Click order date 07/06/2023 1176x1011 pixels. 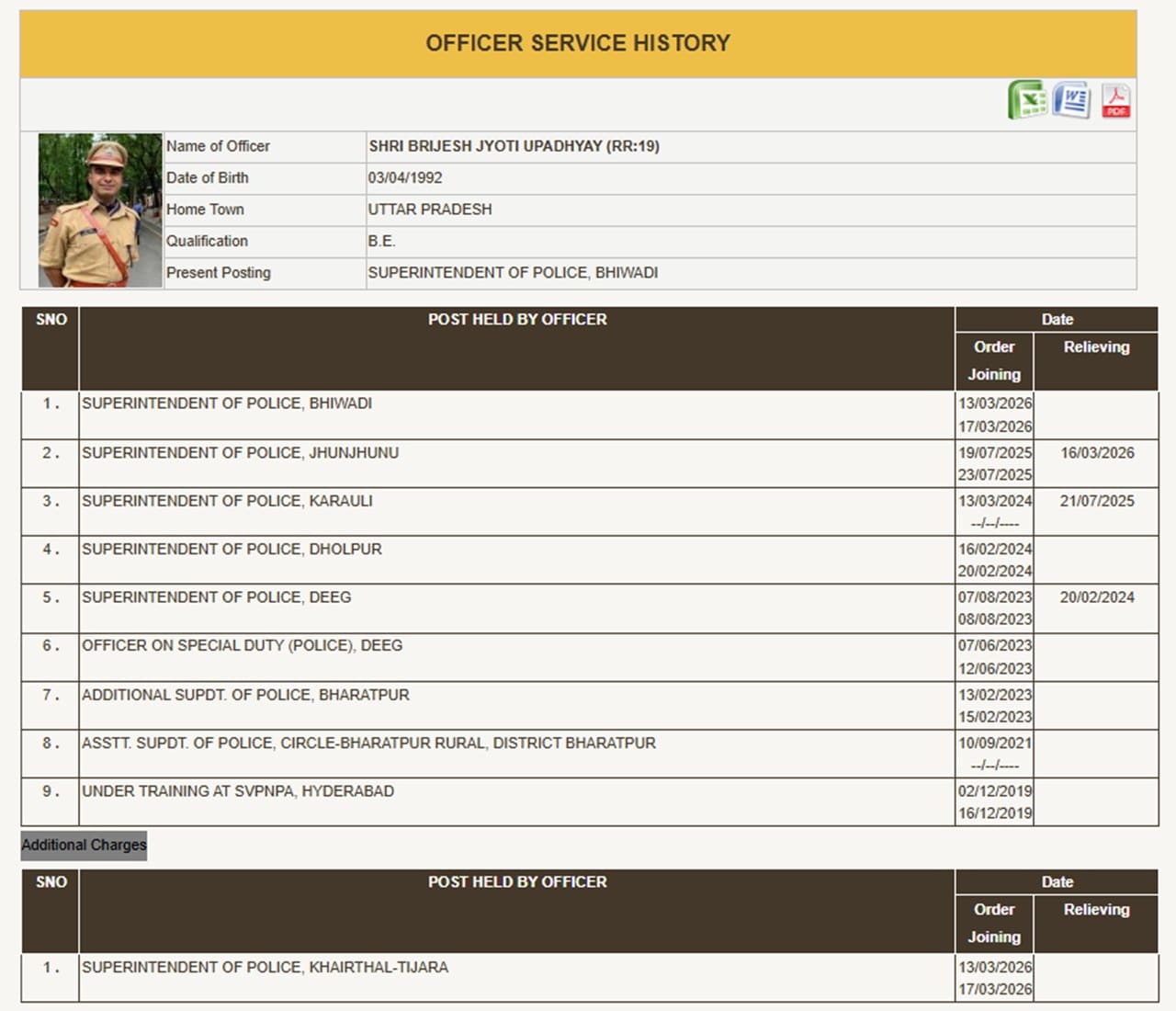coord(995,645)
